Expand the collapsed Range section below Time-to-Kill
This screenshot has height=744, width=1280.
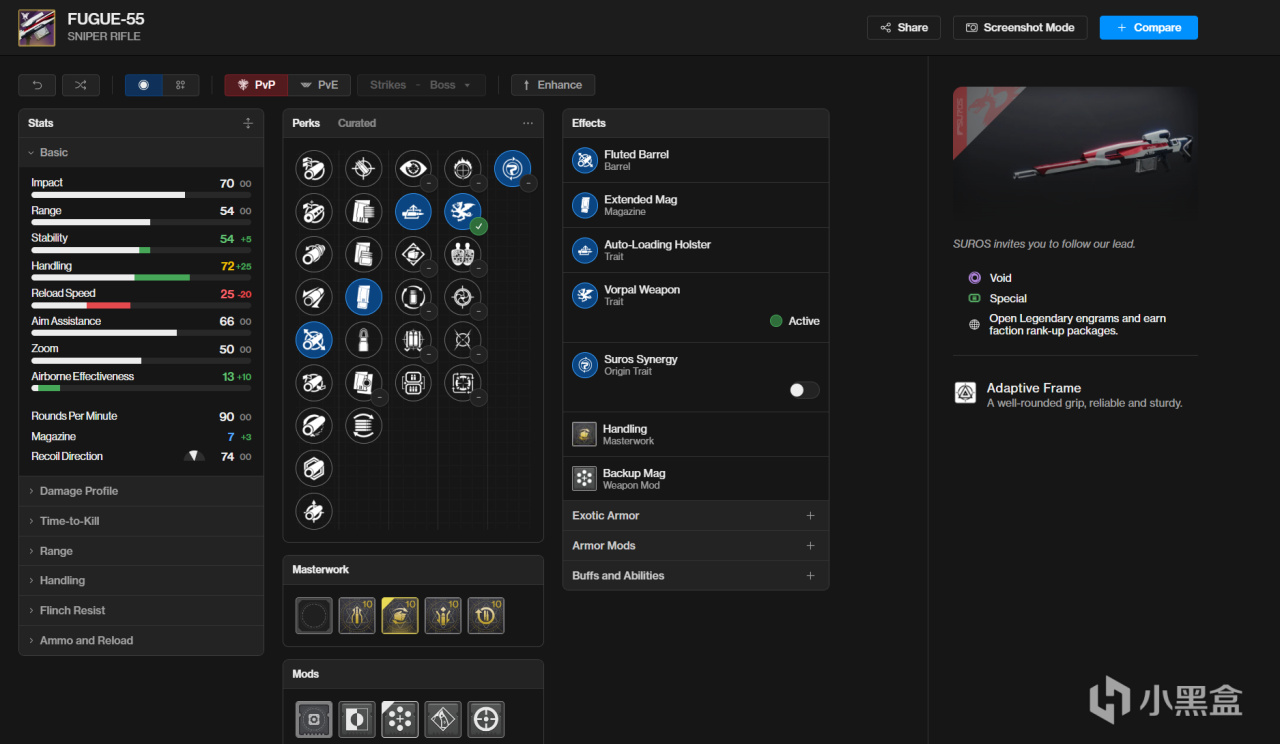141,551
